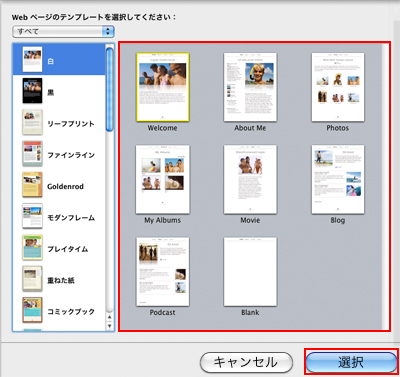Pick the モダンフレーム theme icon
The image size is (400, 377).
pos(32,216)
